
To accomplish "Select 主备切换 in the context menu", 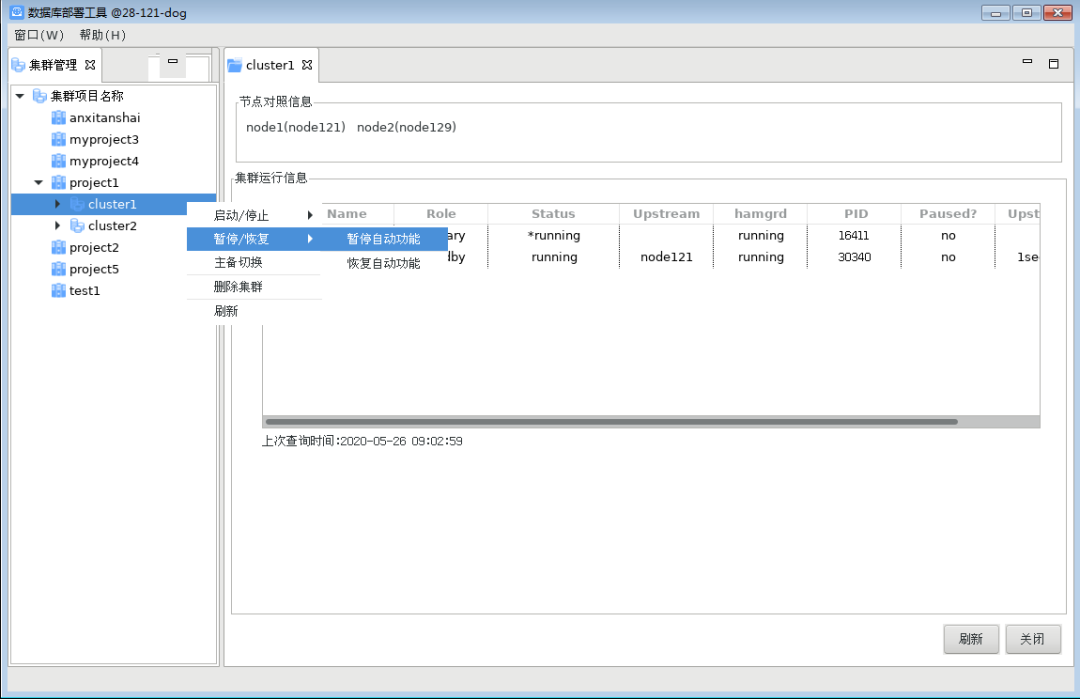I will pyautogui.click(x=238, y=262).
